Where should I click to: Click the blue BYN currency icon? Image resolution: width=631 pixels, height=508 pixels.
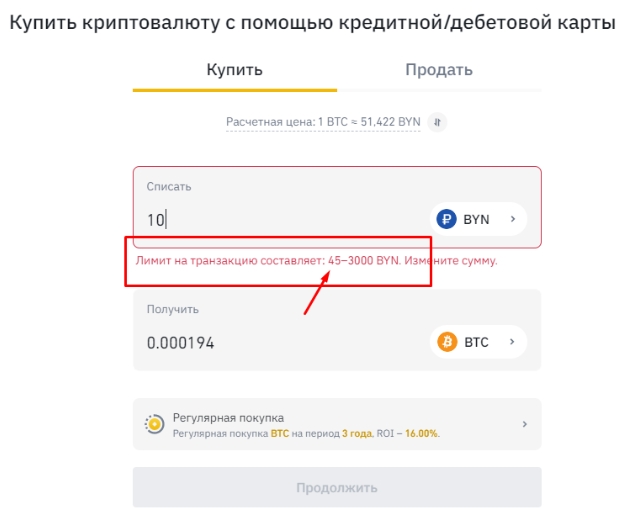pos(446,219)
